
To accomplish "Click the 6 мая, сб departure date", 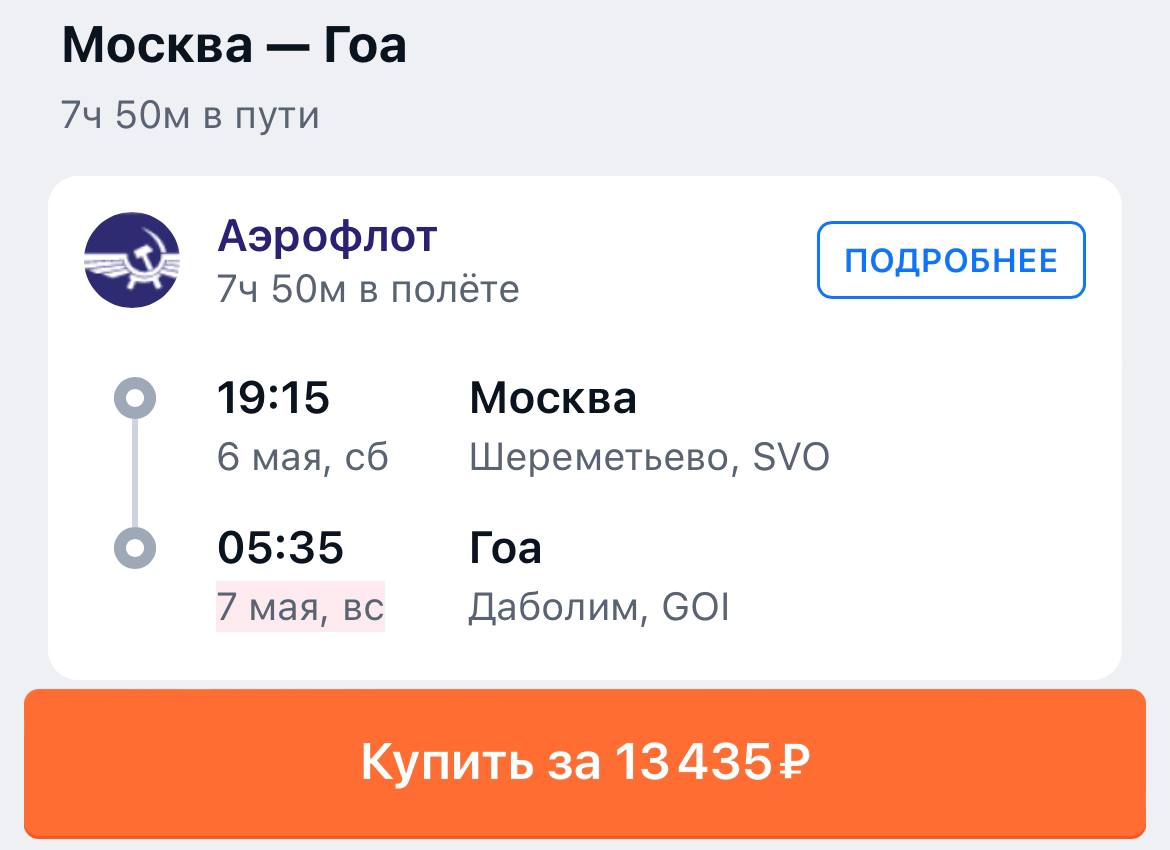I will (303, 458).
